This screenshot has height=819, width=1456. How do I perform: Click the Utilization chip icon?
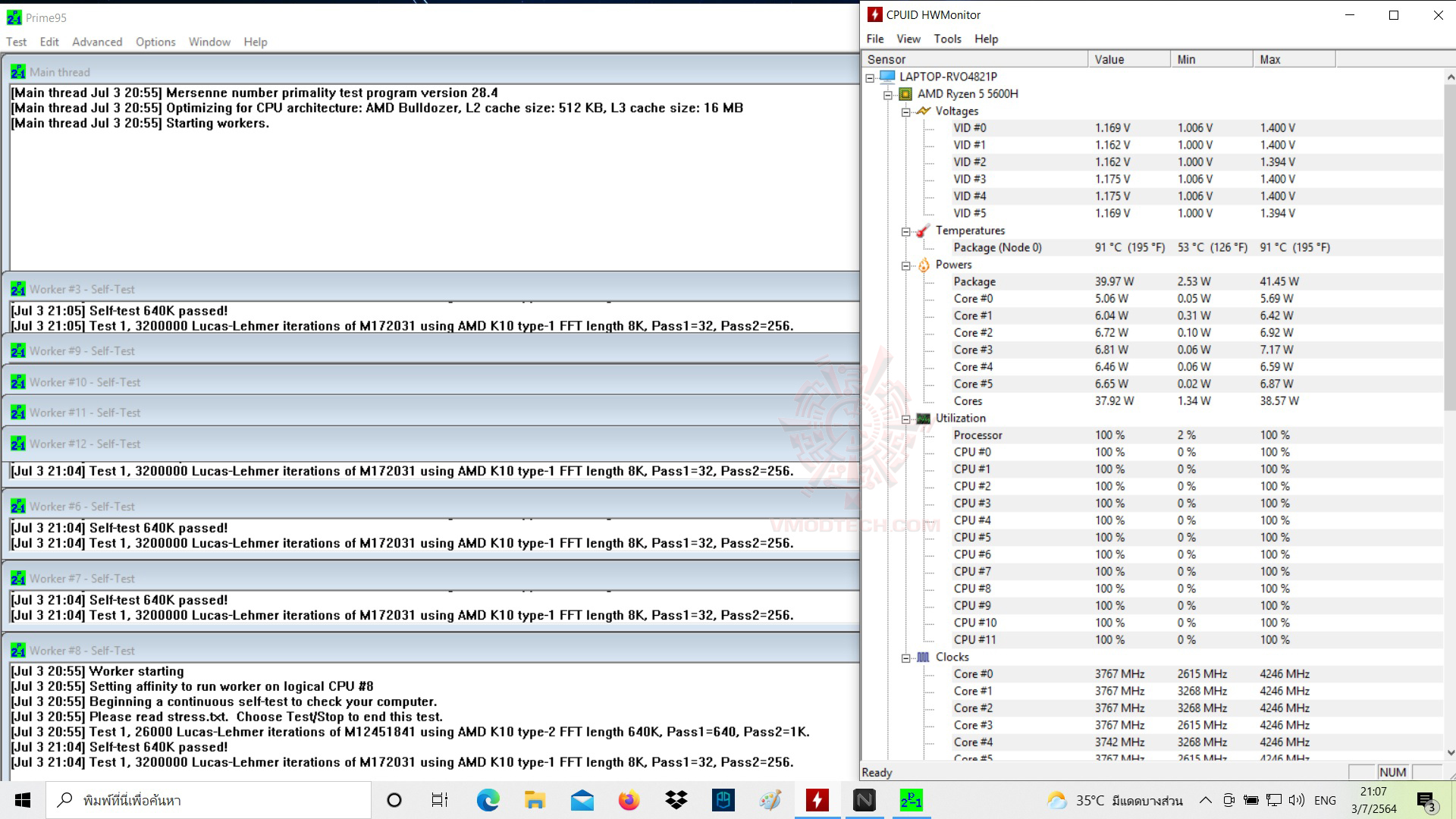[923, 419]
